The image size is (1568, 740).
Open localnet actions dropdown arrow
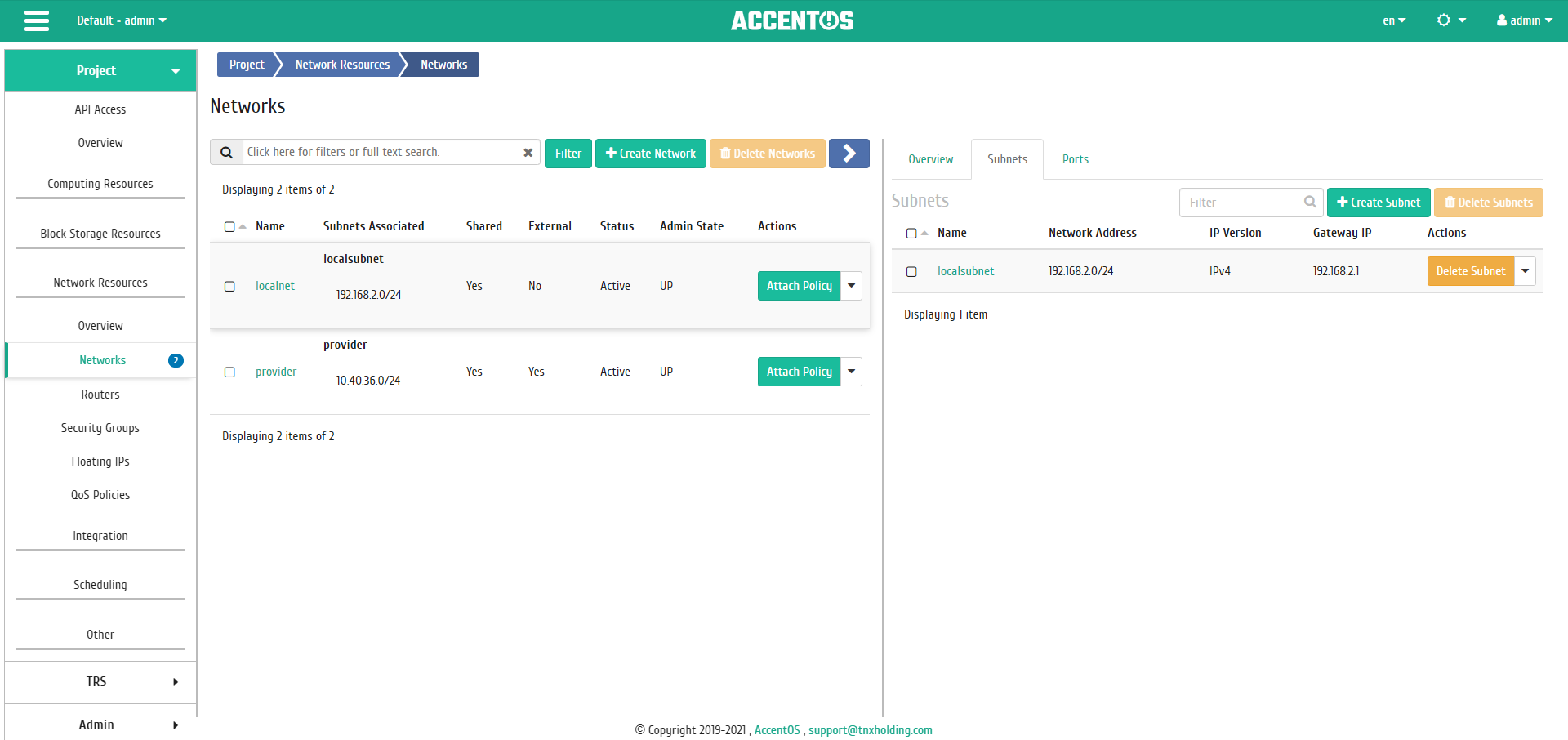[x=851, y=286]
